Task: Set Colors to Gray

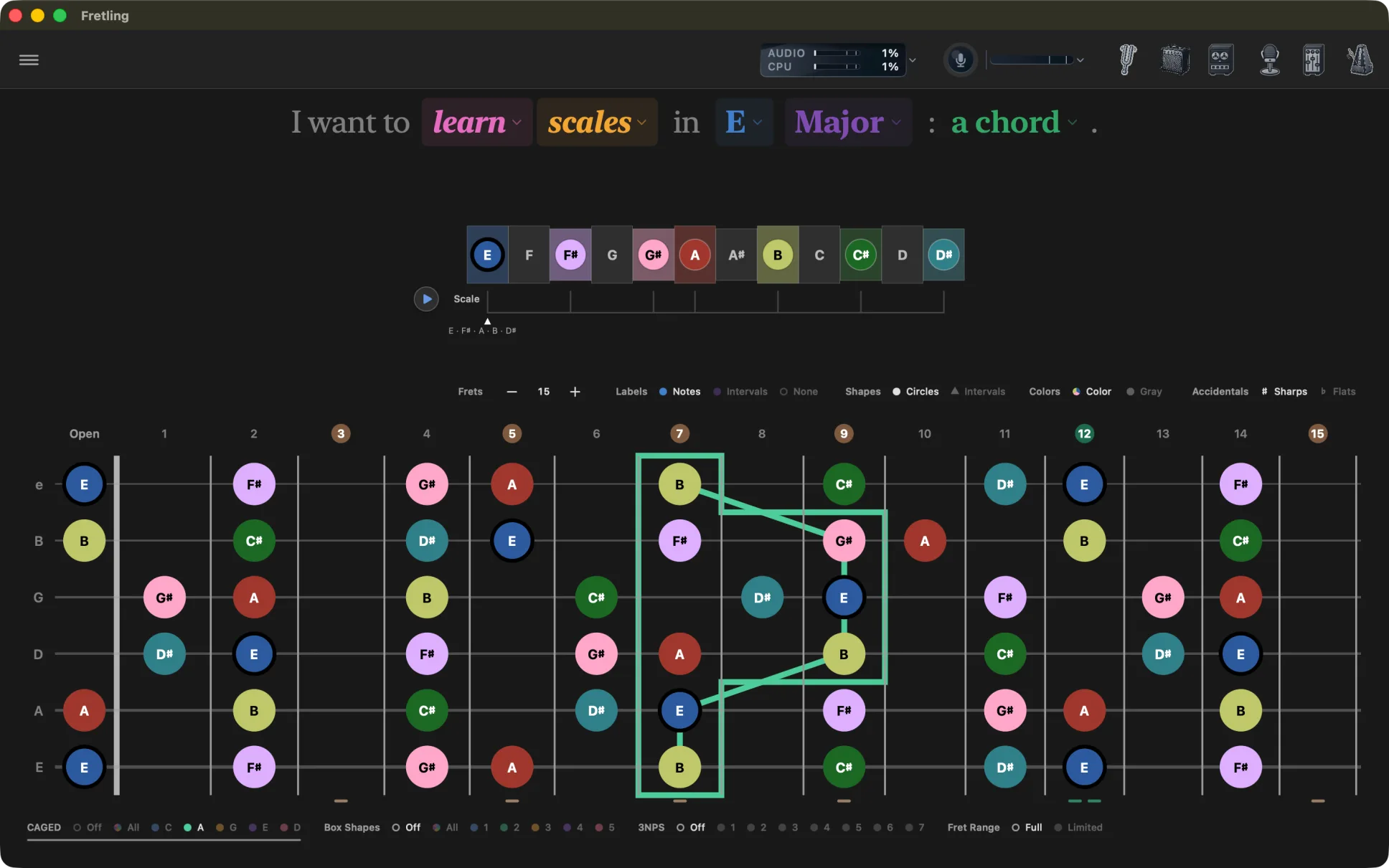Action: point(1144,392)
